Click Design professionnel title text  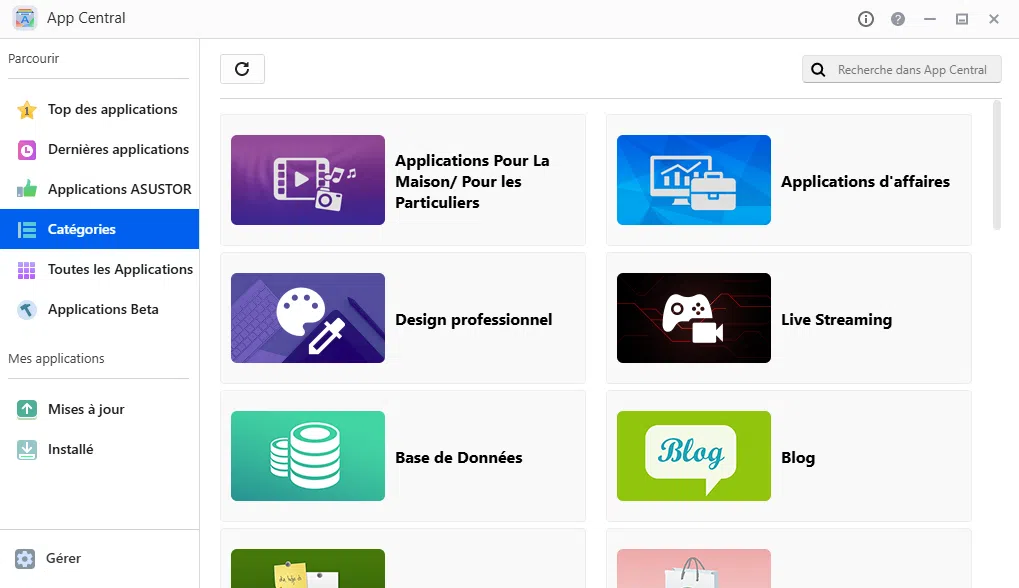click(474, 320)
